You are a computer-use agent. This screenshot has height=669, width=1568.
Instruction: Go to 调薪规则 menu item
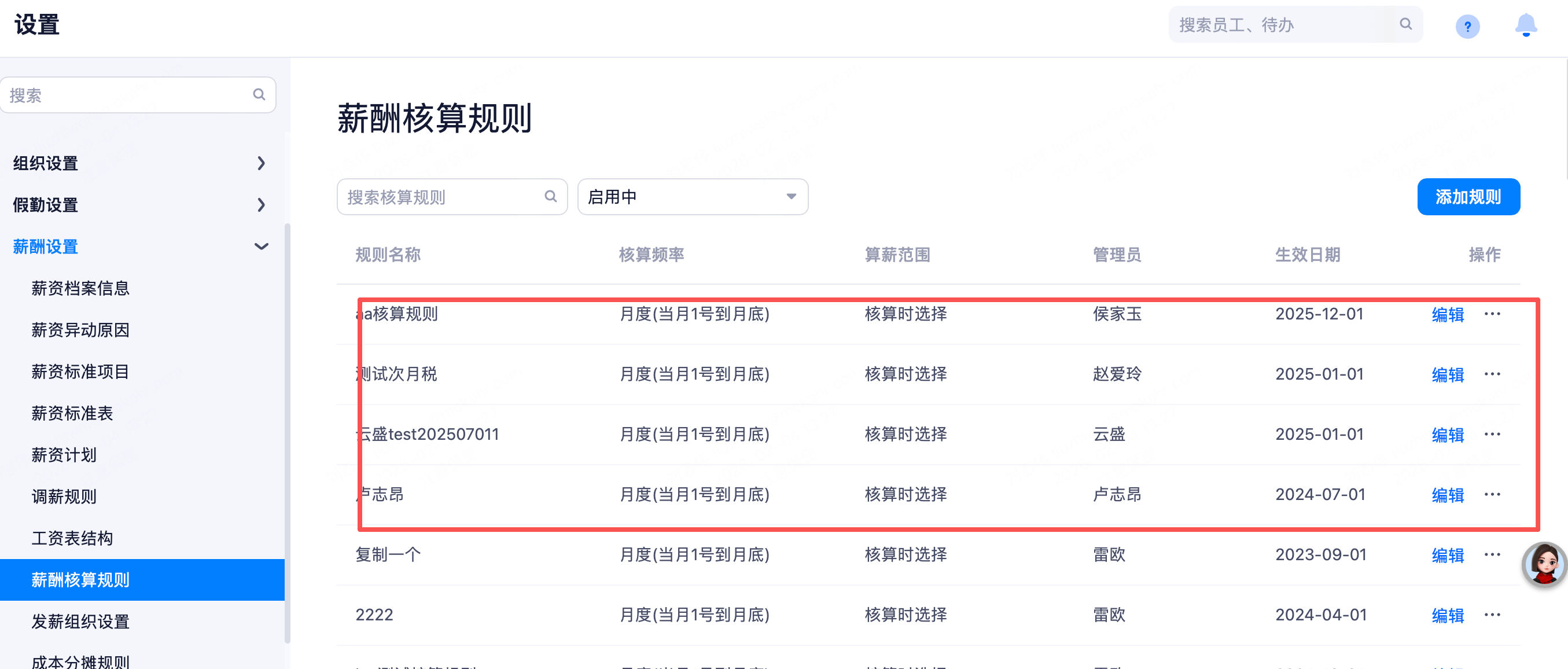coord(64,497)
